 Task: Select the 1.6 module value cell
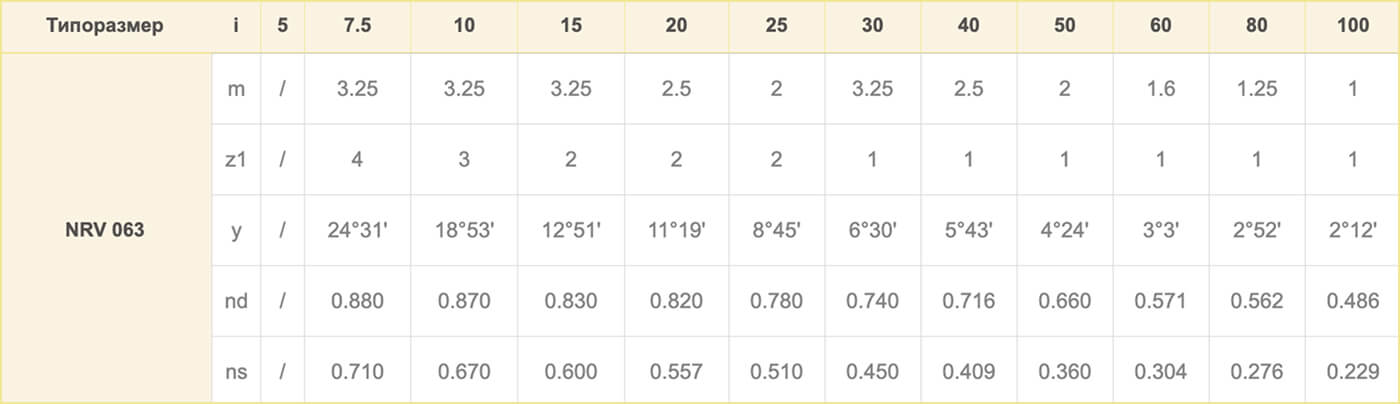pyautogui.click(x=1161, y=88)
